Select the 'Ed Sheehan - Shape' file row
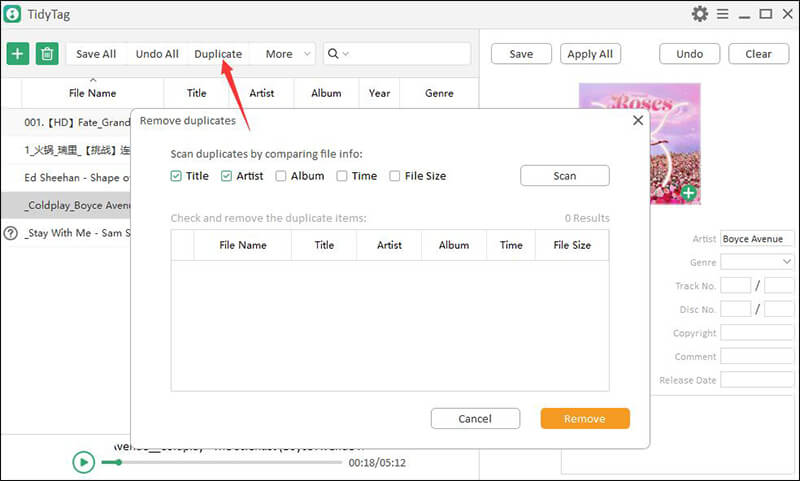The height and width of the screenshot is (481, 800). tap(66, 178)
